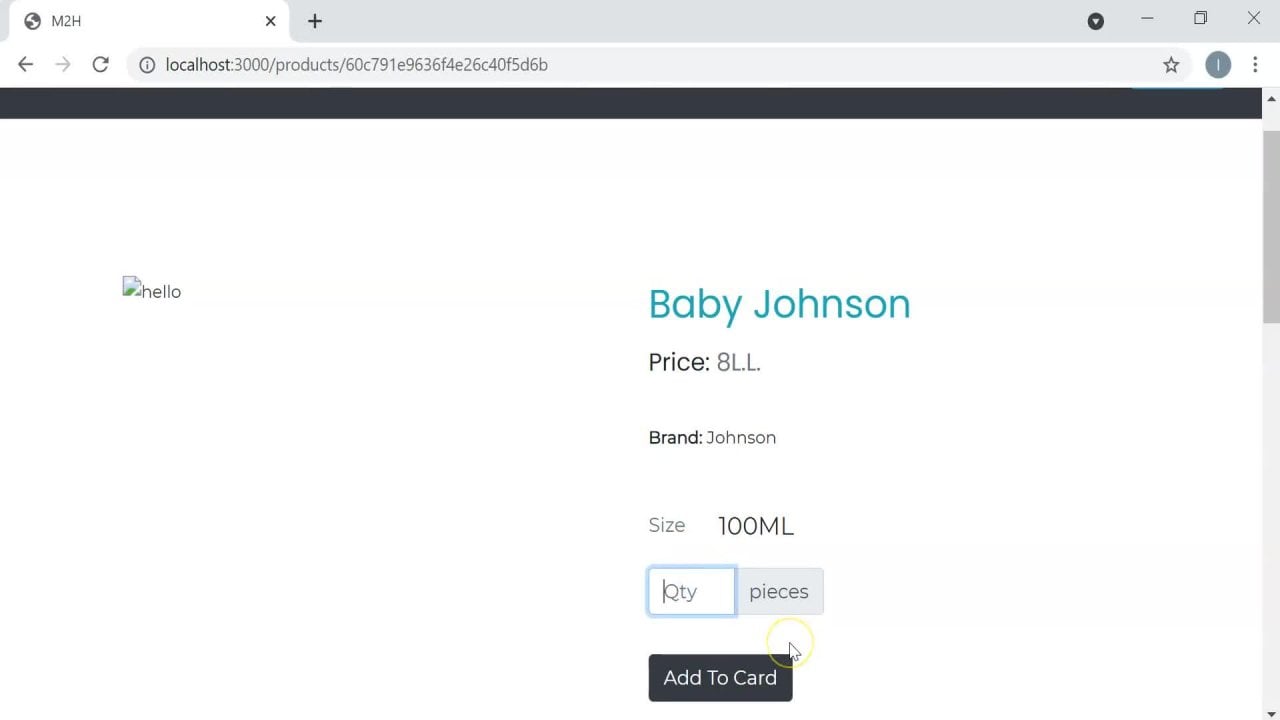Click the browser forward arrow

click(x=63, y=65)
